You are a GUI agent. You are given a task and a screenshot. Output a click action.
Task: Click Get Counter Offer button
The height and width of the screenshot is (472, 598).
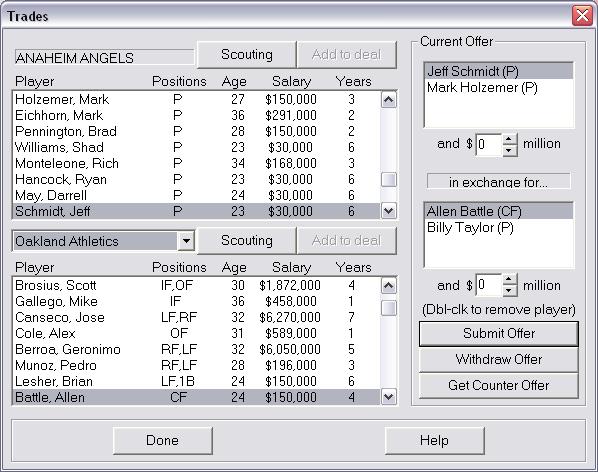pyautogui.click(x=498, y=385)
